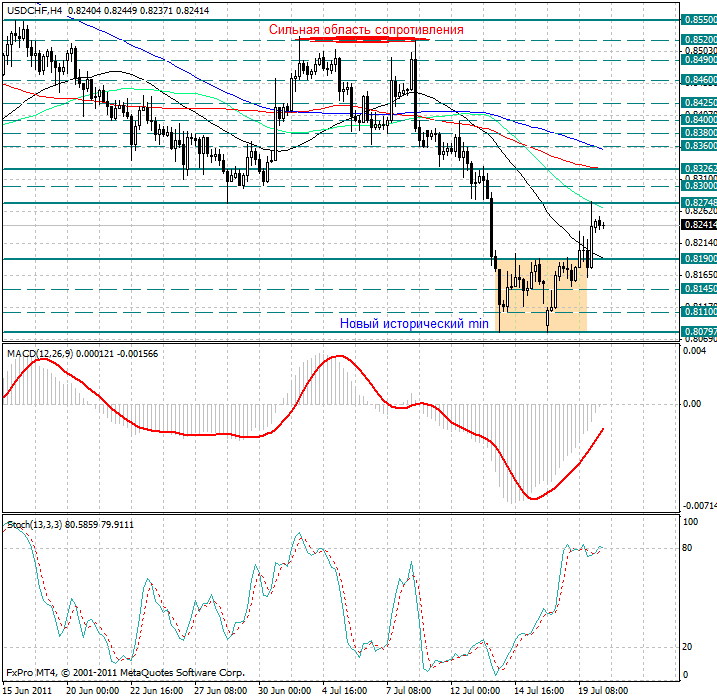Select the red resistance text annotation
The image size is (717, 698).
click(x=366, y=30)
